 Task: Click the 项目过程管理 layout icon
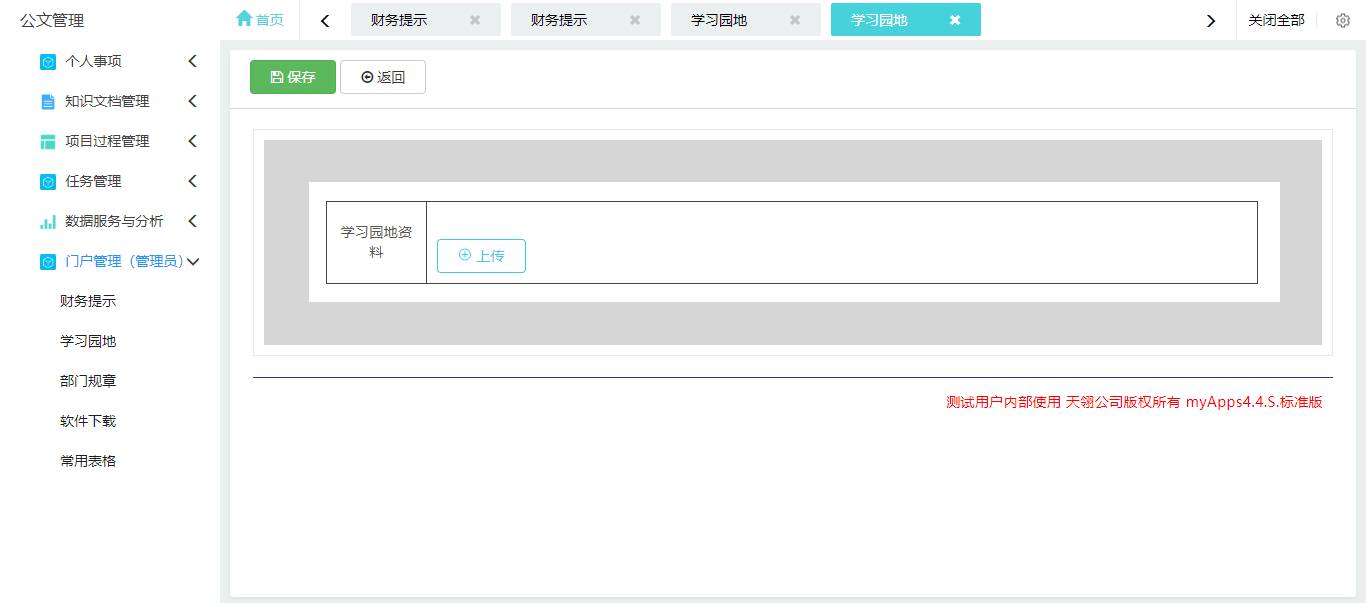click(48, 142)
